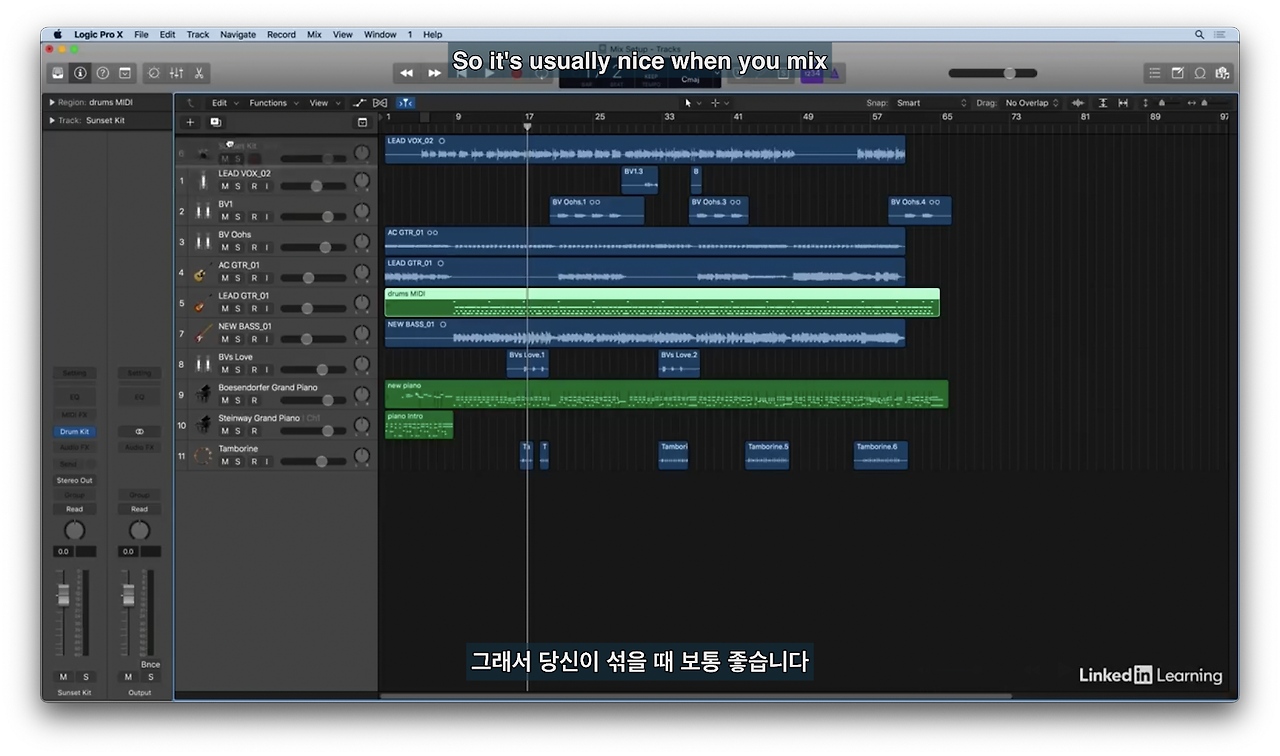This screenshot has height=756, width=1280.
Task: Mute the LEAD VOX_02 track
Action: point(225,186)
